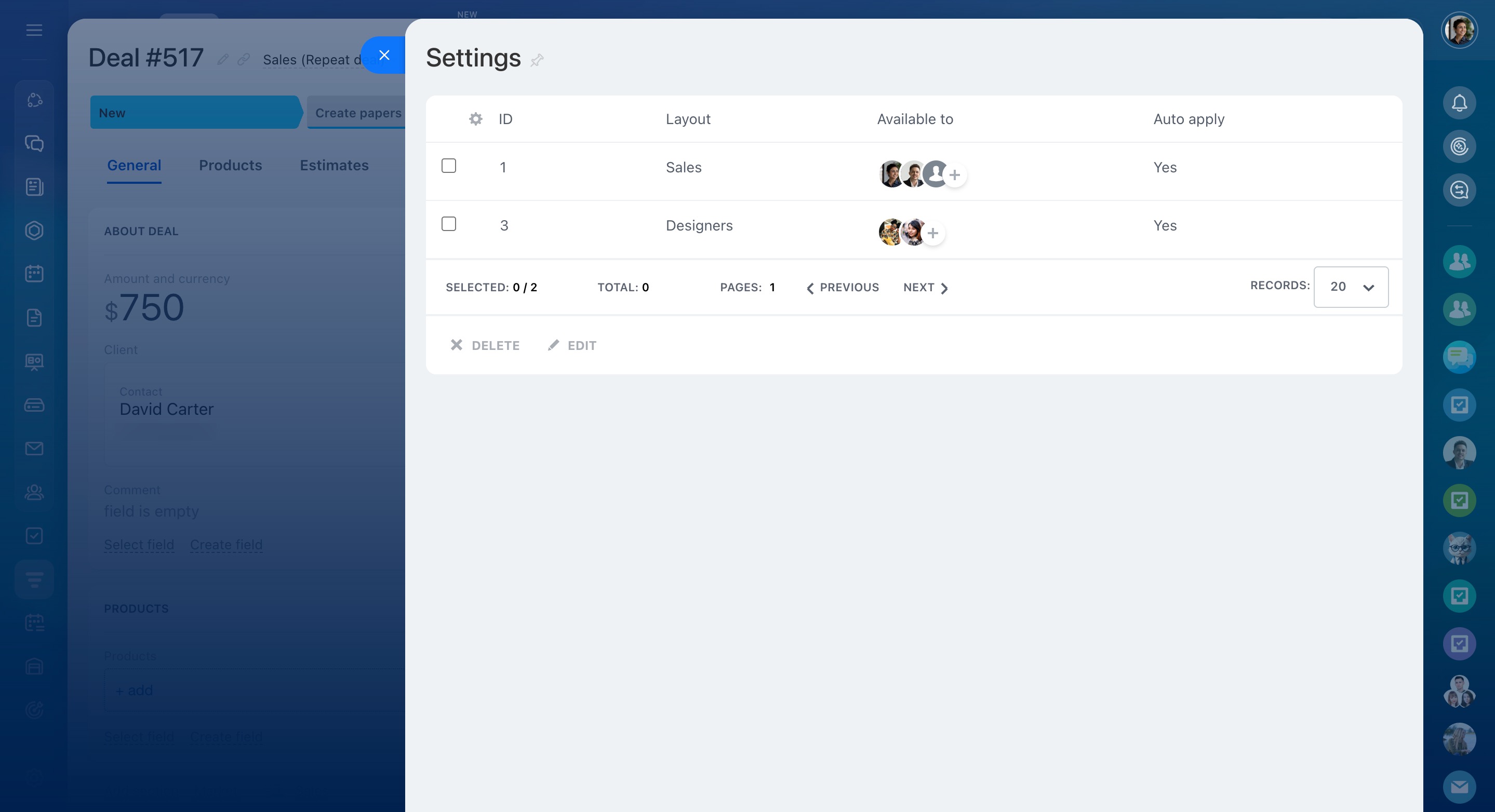Click the first avatar in Sales Available to
1495x812 pixels.
point(891,174)
